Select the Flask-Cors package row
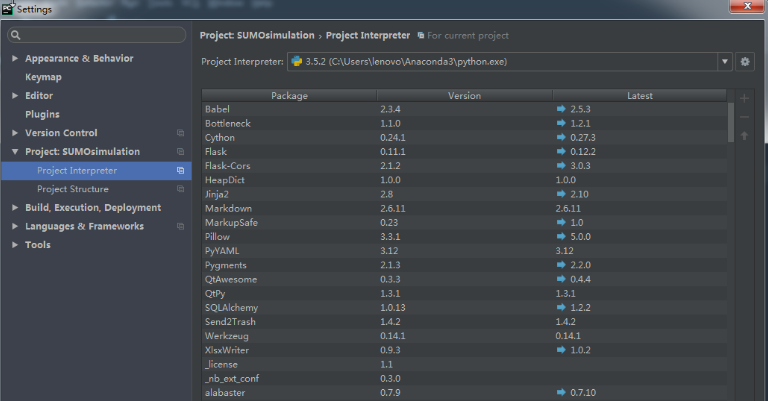This screenshot has height=401, width=768. 464,165
